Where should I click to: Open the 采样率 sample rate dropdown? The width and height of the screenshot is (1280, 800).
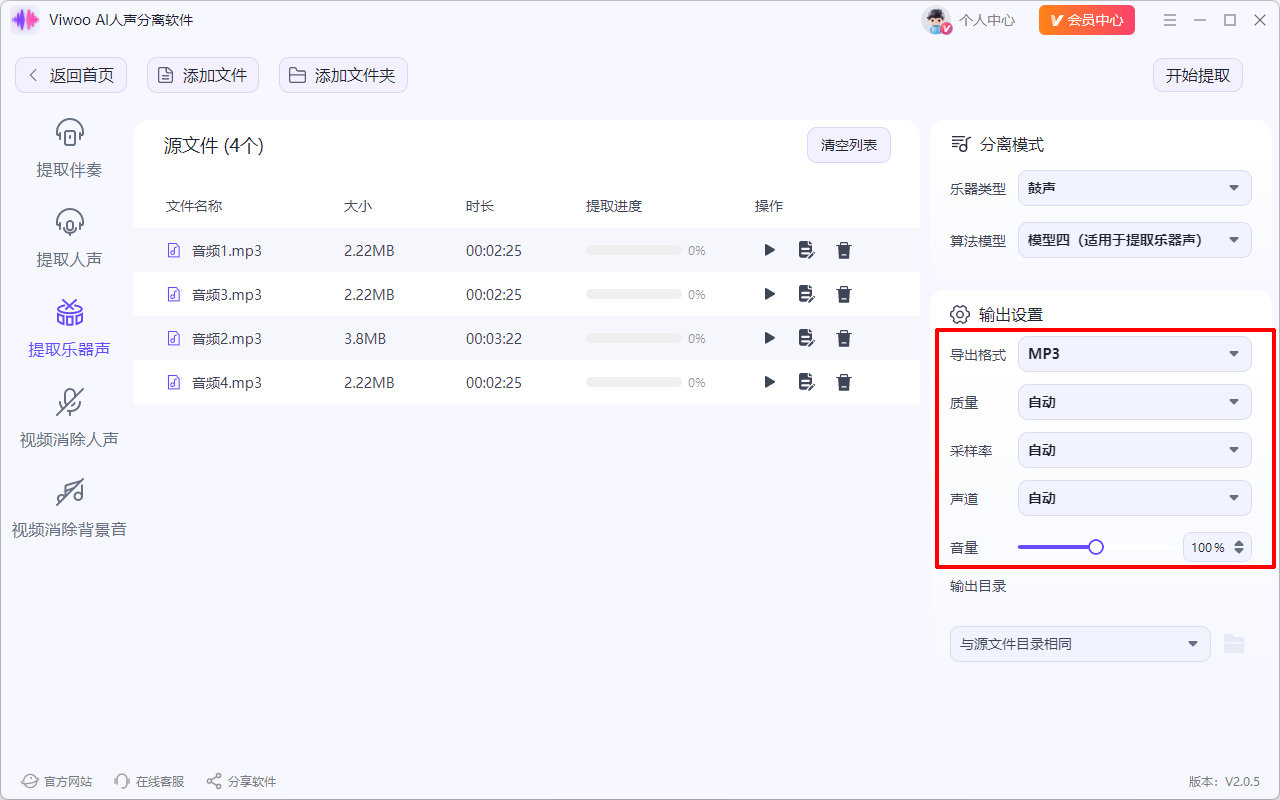pyautogui.click(x=1134, y=450)
